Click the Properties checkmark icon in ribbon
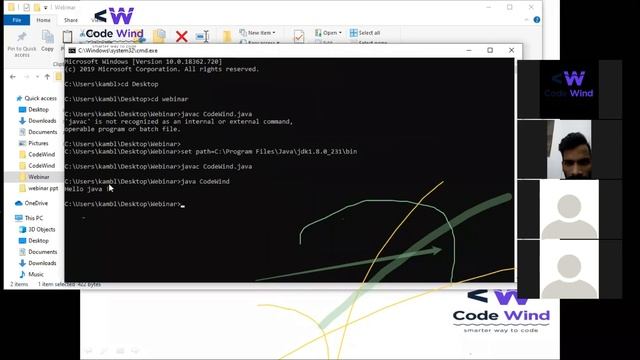 pos(299,36)
